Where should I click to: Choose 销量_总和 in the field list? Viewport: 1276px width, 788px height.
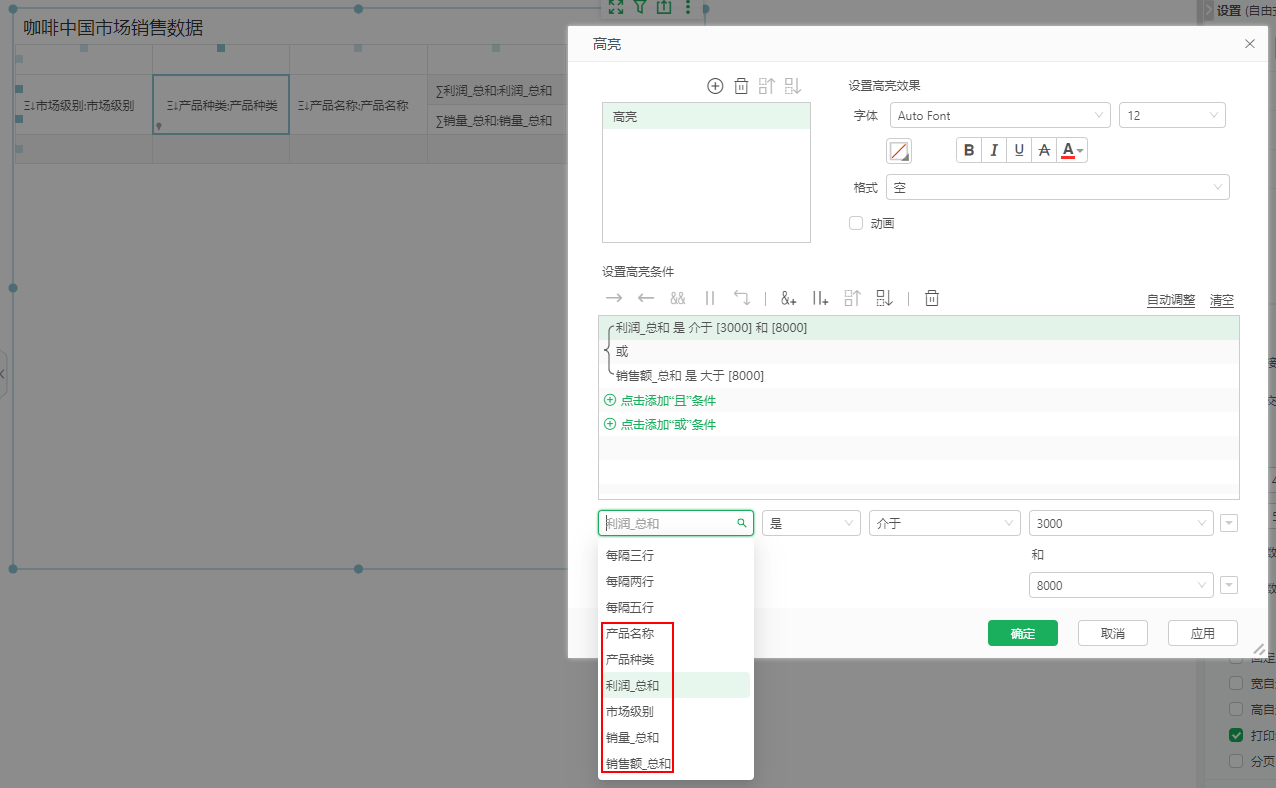[675, 737]
